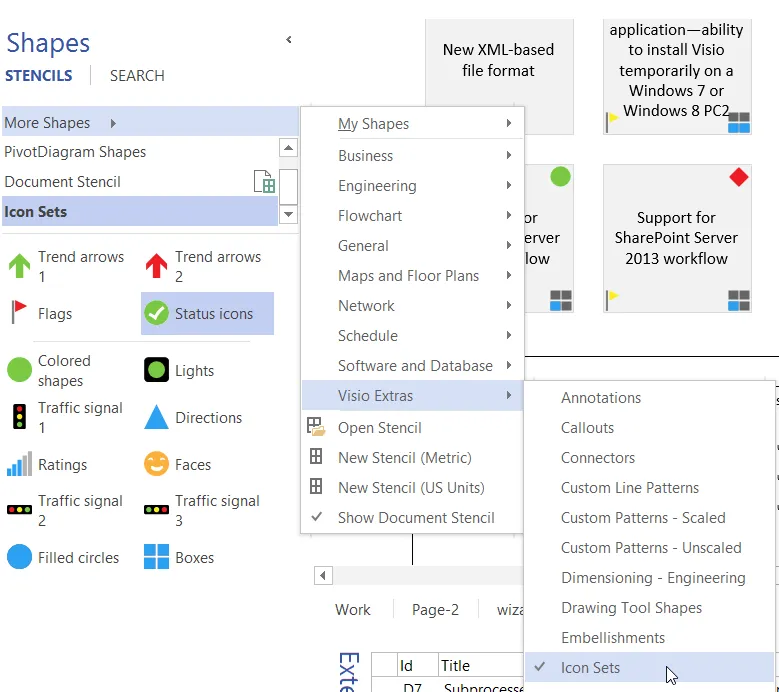This screenshot has height=692, width=779.
Task: Expand Network submenu
Action: point(412,306)
